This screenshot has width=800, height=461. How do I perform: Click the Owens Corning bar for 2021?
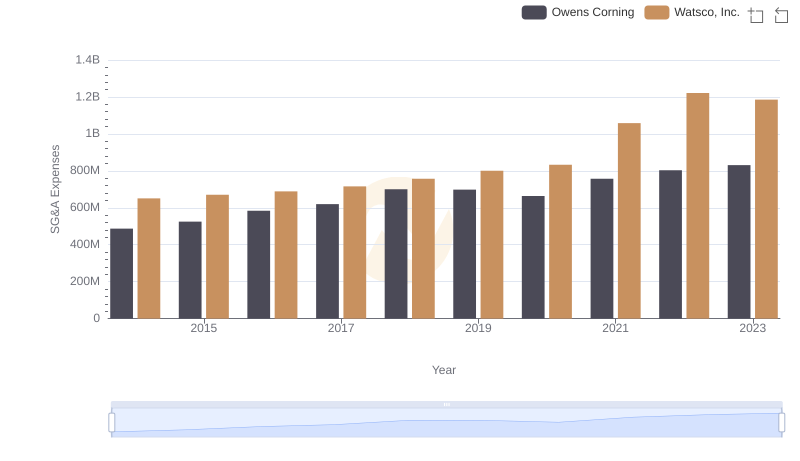(602, 249)
